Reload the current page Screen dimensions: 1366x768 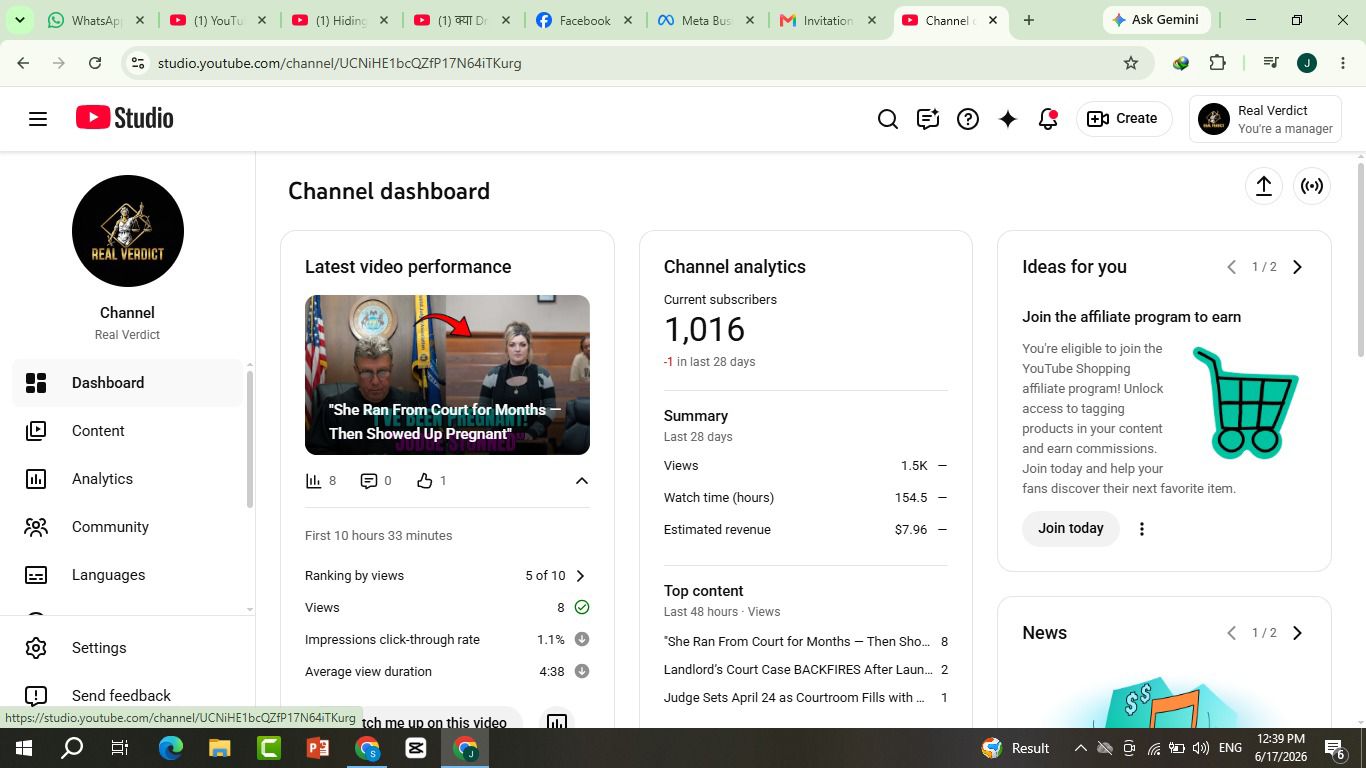[95, 63]
